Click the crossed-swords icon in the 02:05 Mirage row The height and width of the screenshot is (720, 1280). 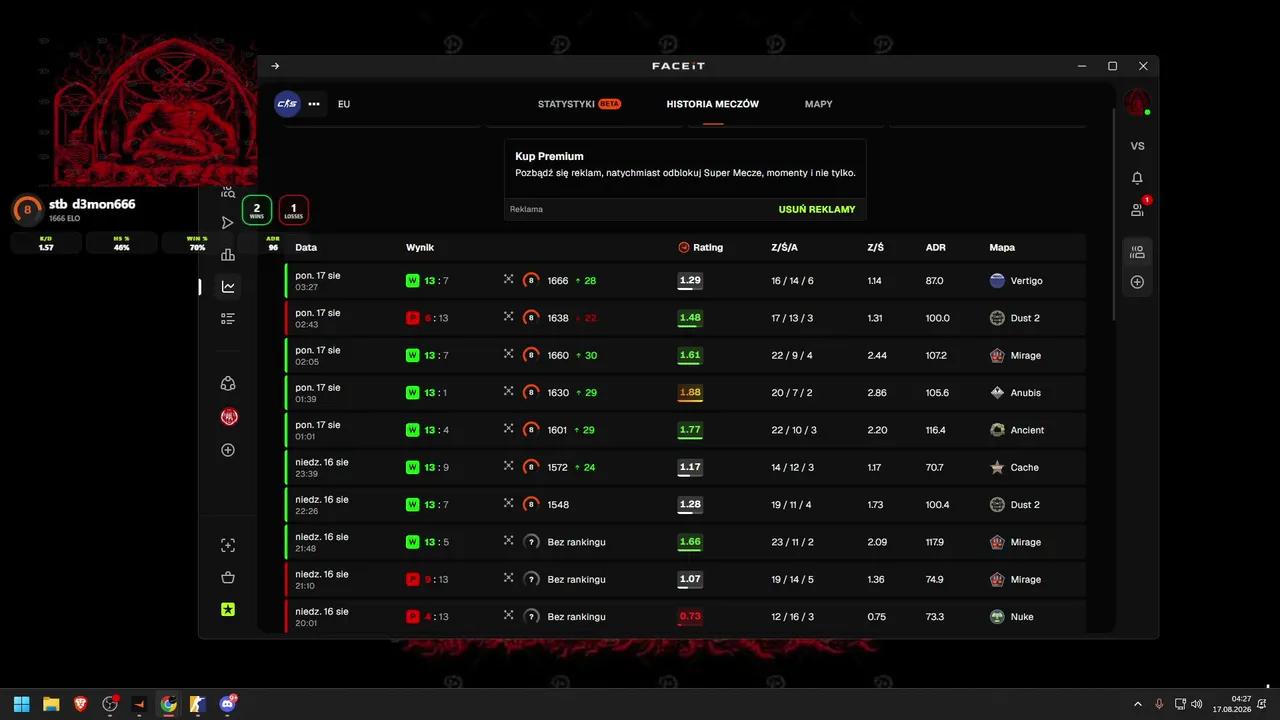508,355
